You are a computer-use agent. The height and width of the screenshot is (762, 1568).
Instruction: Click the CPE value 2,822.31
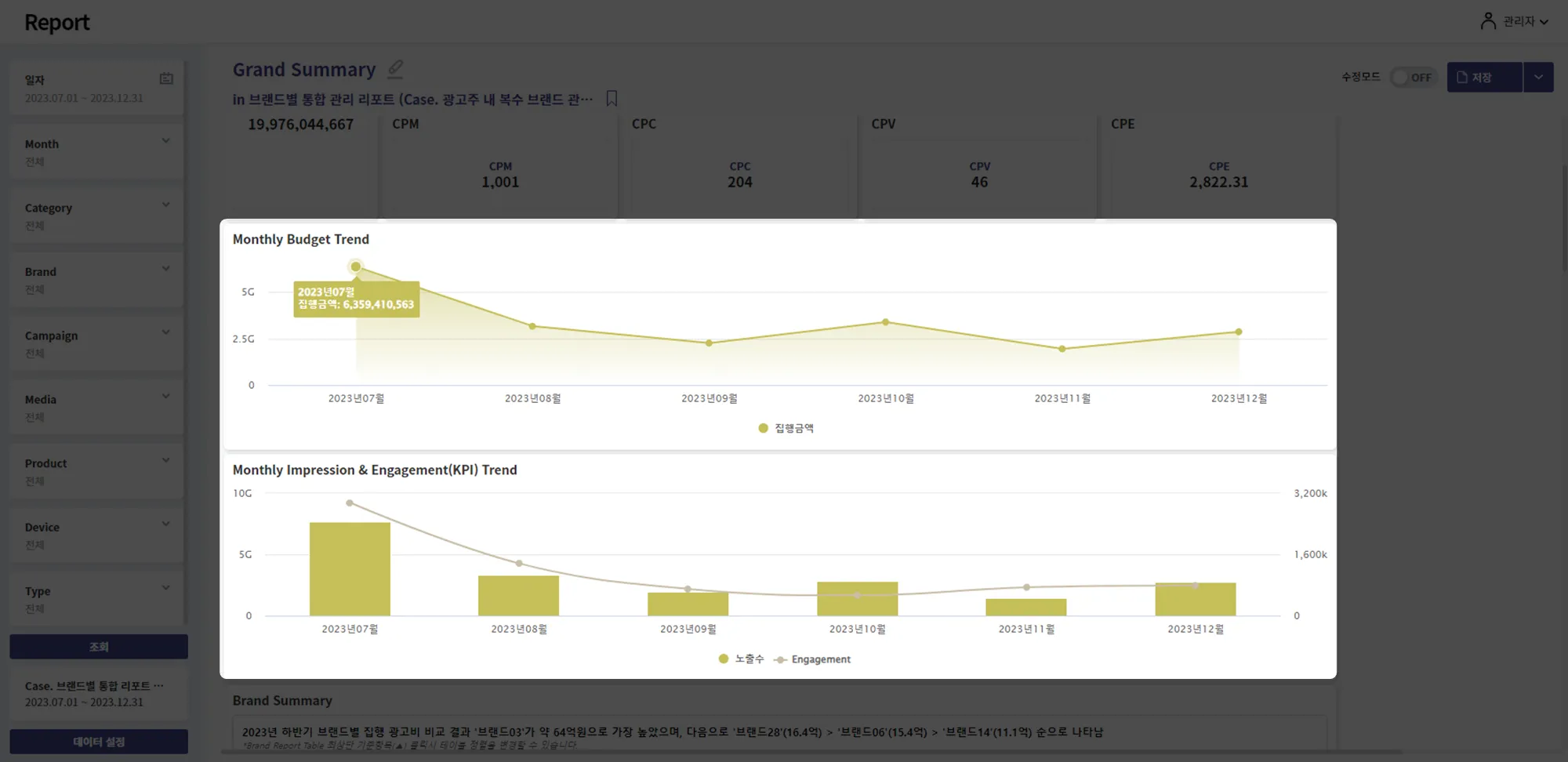tap(1218, 182)
